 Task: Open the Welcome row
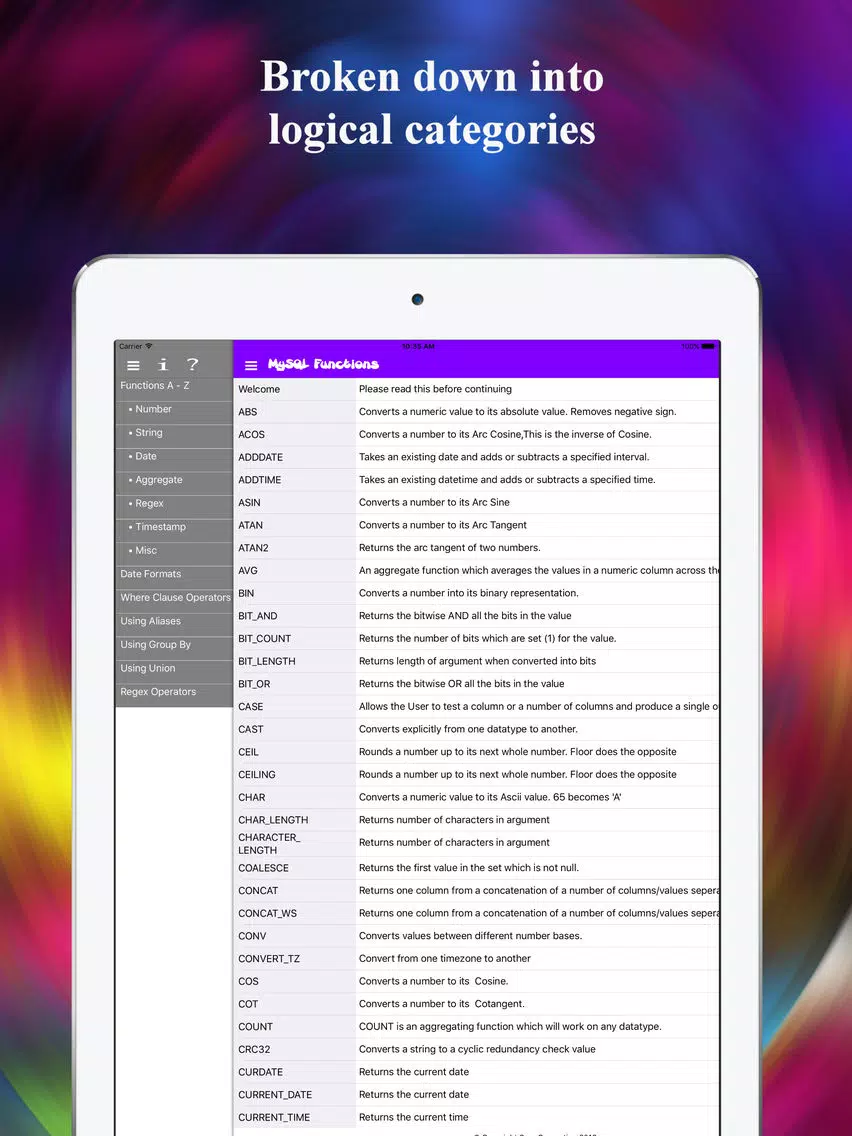[476, 389]
